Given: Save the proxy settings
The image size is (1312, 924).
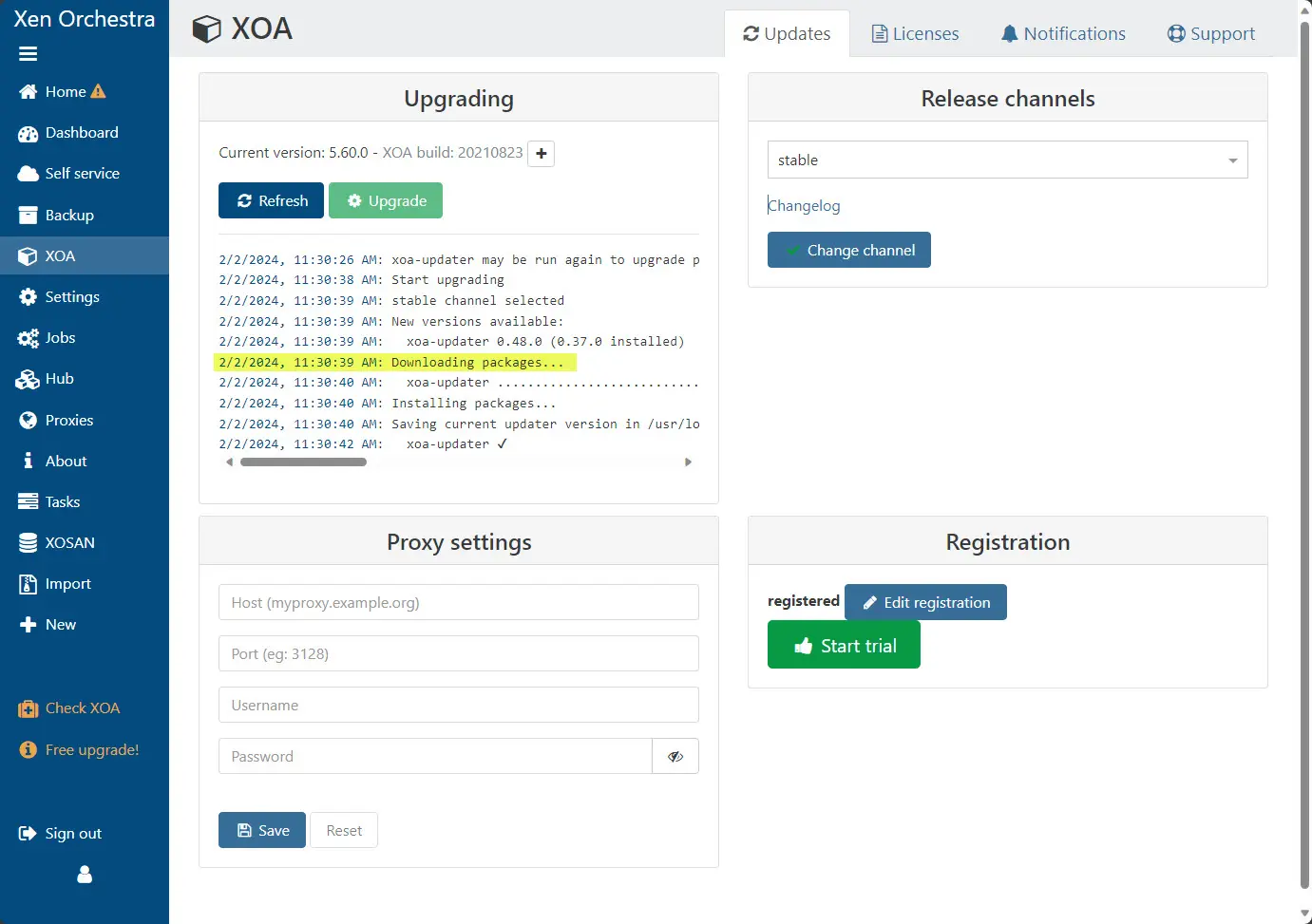Looking at the screenshot, I should [x=262, y=831].
